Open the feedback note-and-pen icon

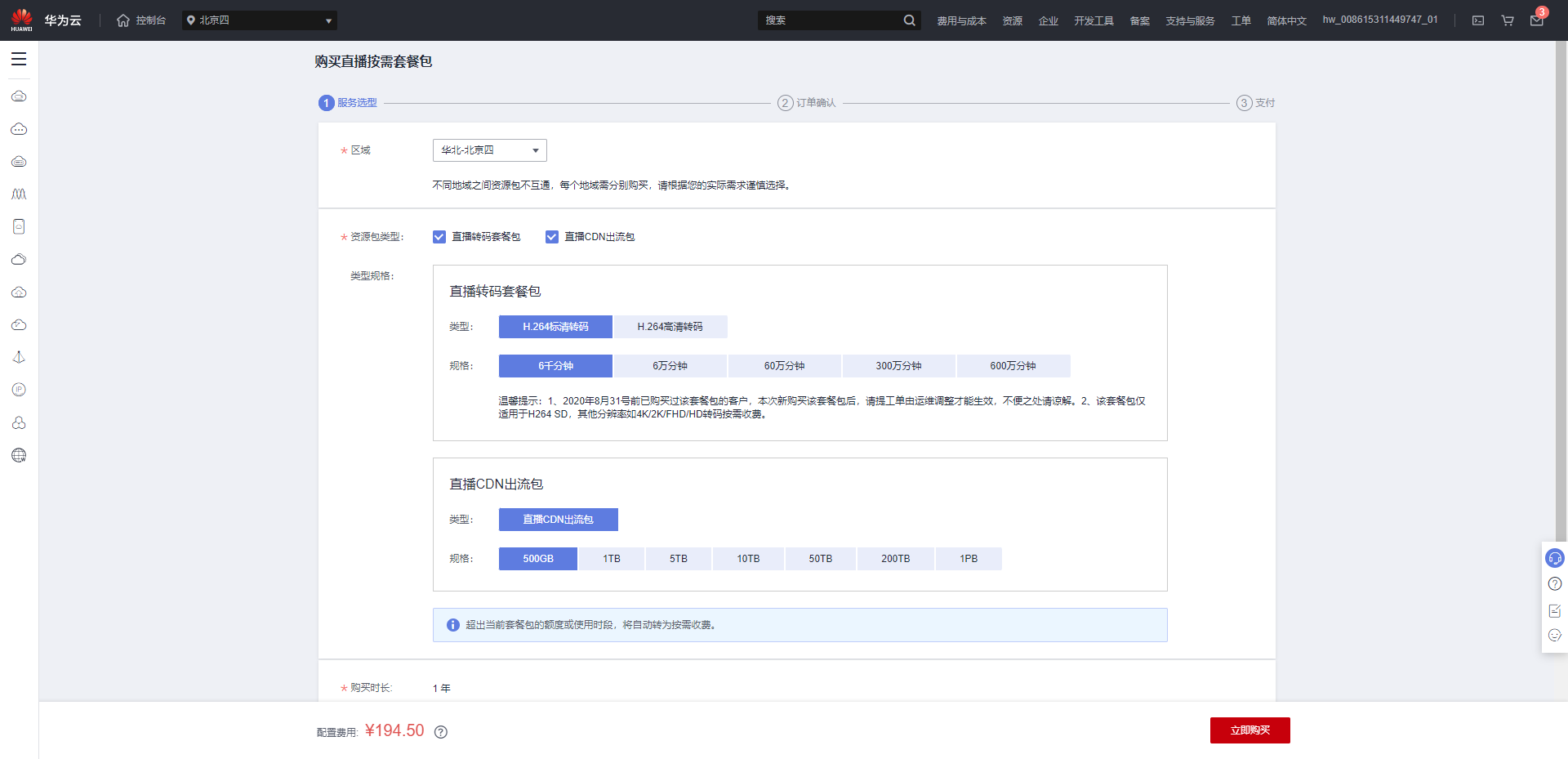click(1555, 610)
